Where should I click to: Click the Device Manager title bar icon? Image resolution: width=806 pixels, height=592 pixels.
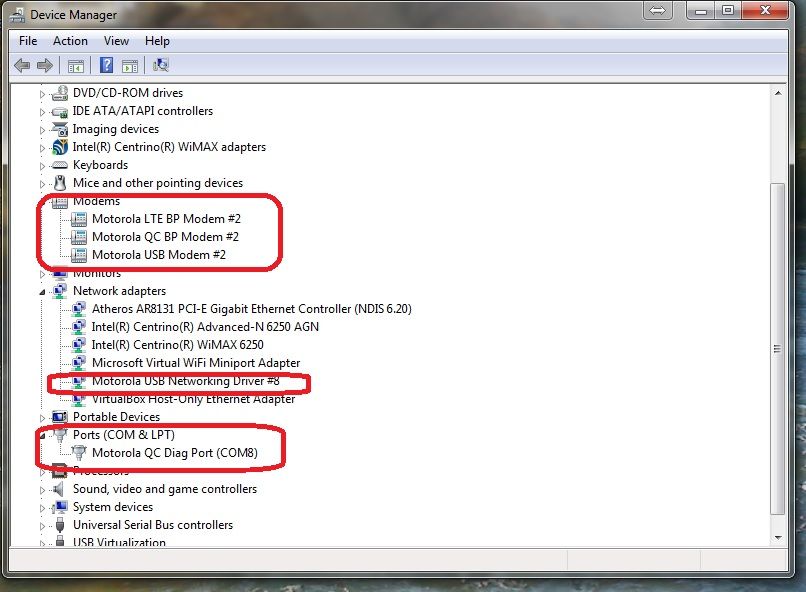[17, 15]
